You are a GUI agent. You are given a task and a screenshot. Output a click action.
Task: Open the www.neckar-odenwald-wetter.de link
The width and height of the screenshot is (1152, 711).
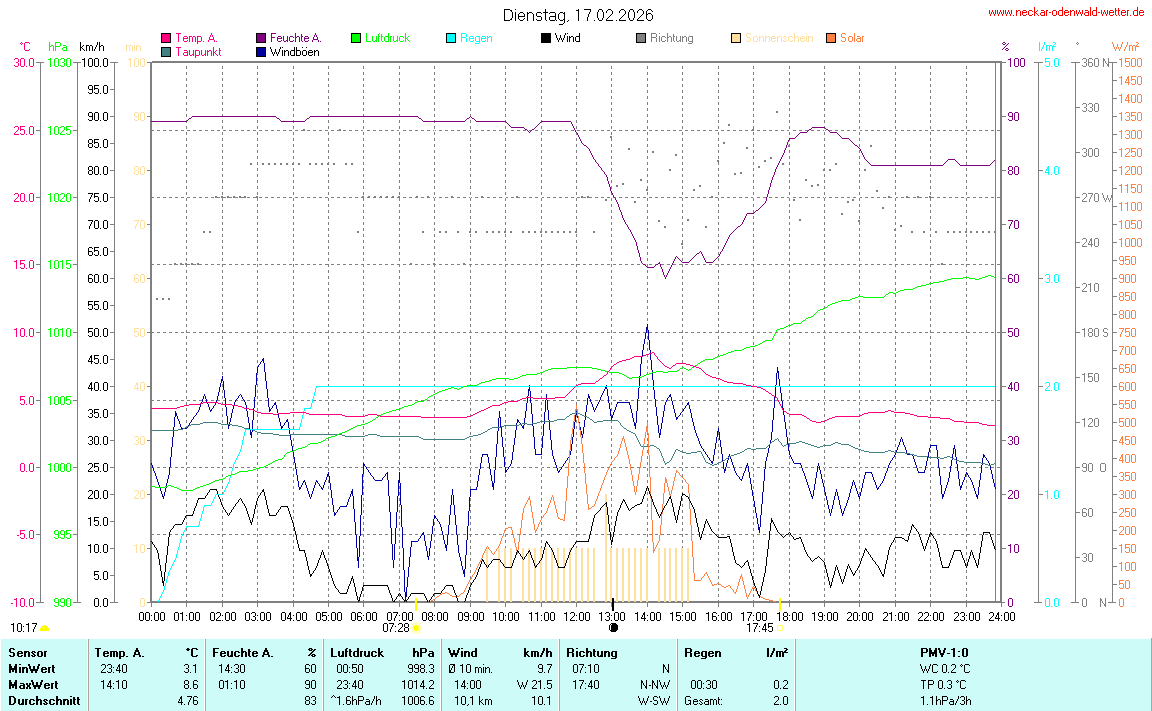pyautogui.click(x=1066, y=12)
